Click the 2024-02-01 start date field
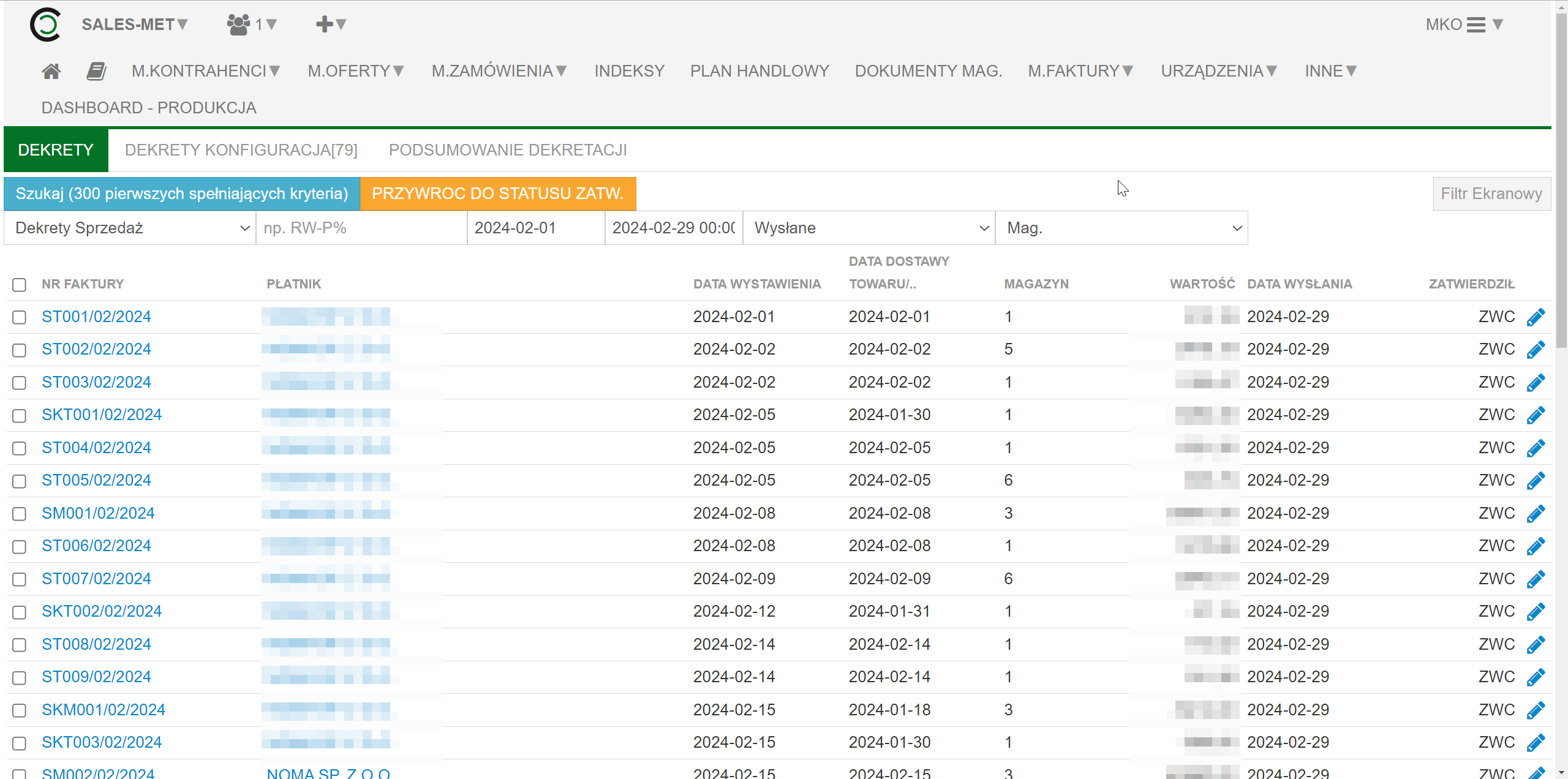This screenshot has height=779, width=1568. pos(536,228)
